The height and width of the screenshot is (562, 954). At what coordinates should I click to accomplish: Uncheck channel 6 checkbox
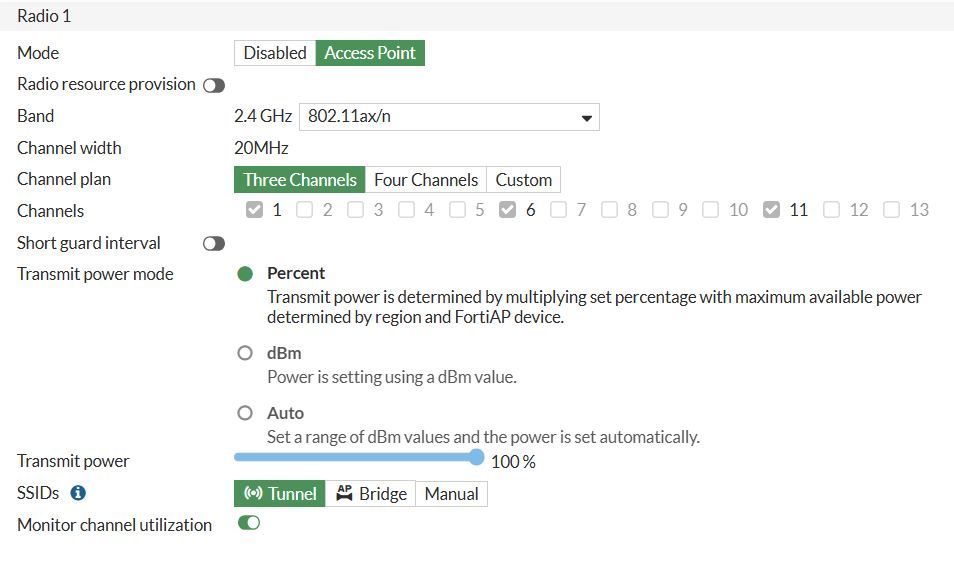508,210
